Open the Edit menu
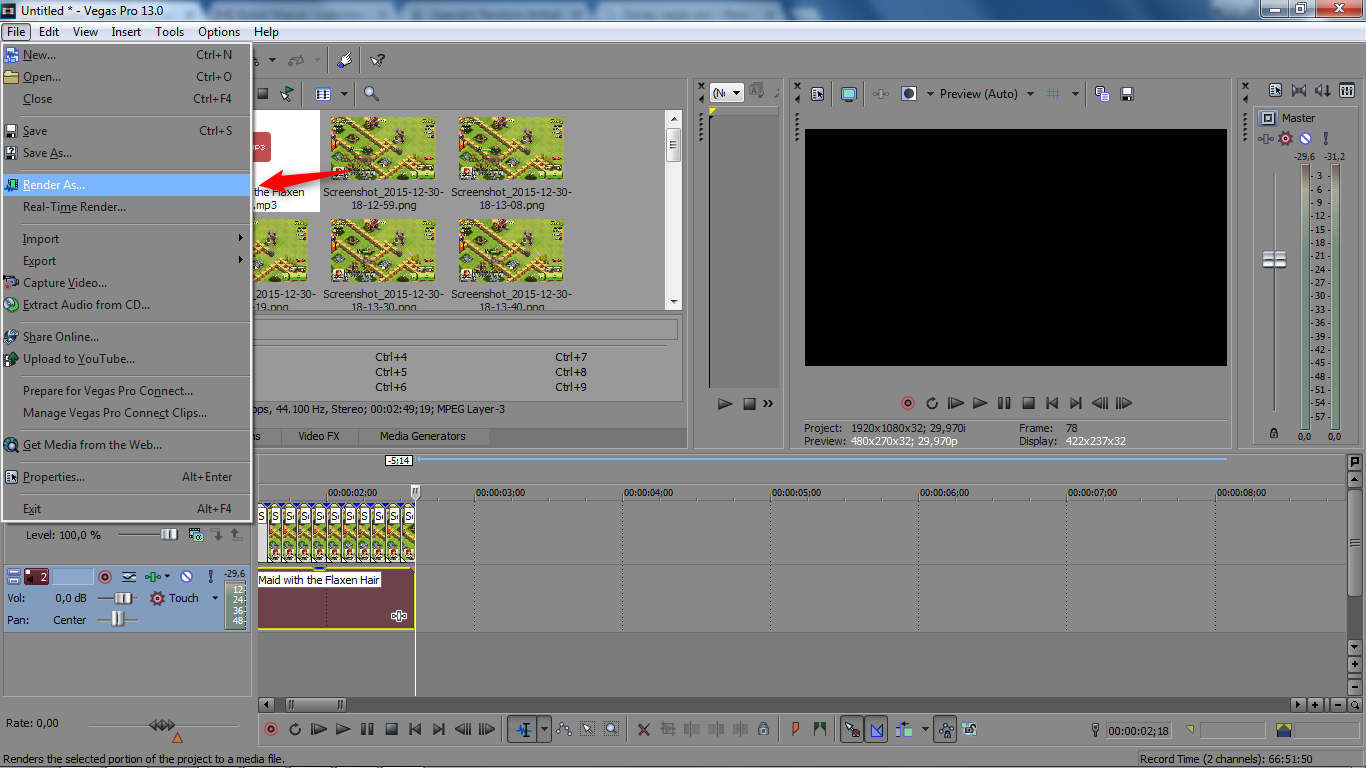Image resolution: width=1366 pixels, height=768 pixels. [49, 32]
